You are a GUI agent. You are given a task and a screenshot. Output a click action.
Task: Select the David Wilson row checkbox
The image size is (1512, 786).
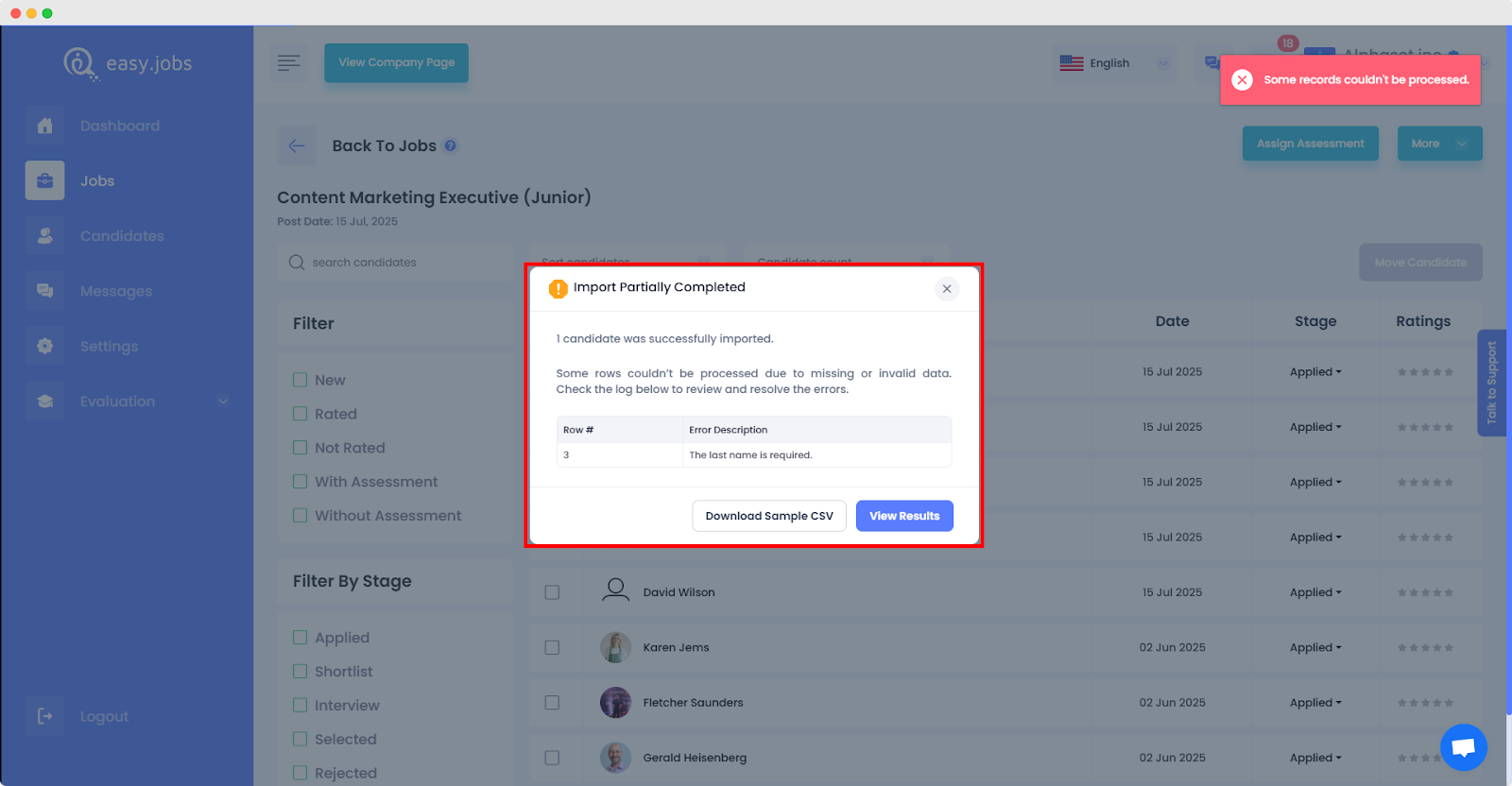tap(552, 592)
